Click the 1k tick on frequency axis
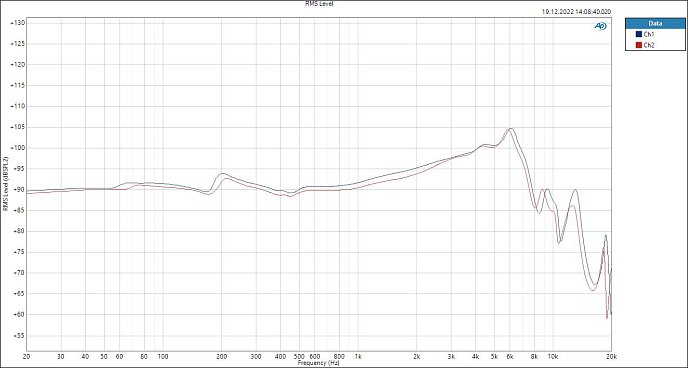Viewport: 688px width, 368px height. [358, 357]
